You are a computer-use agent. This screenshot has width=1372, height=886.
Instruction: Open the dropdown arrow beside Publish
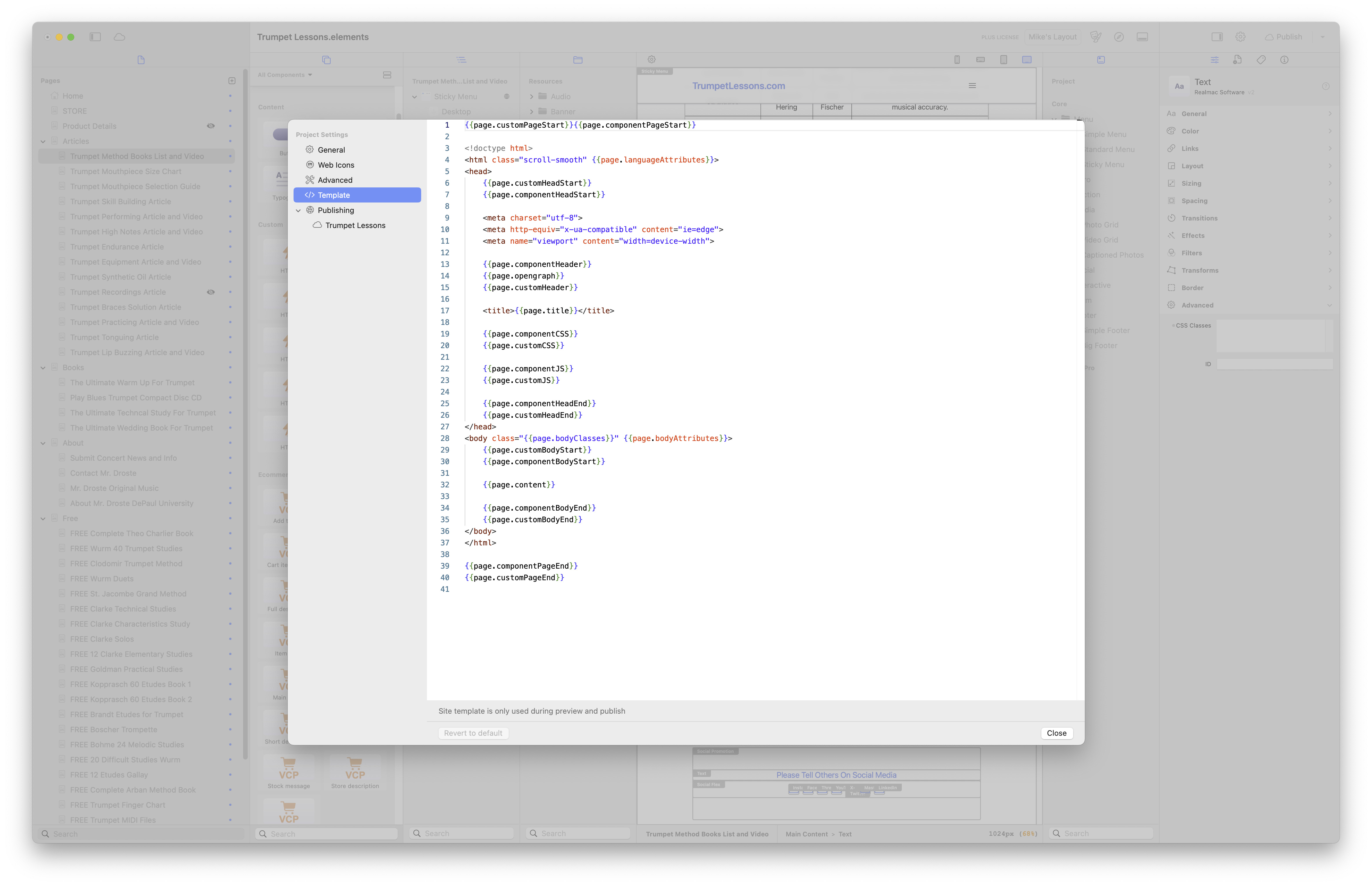point(1322,37)
